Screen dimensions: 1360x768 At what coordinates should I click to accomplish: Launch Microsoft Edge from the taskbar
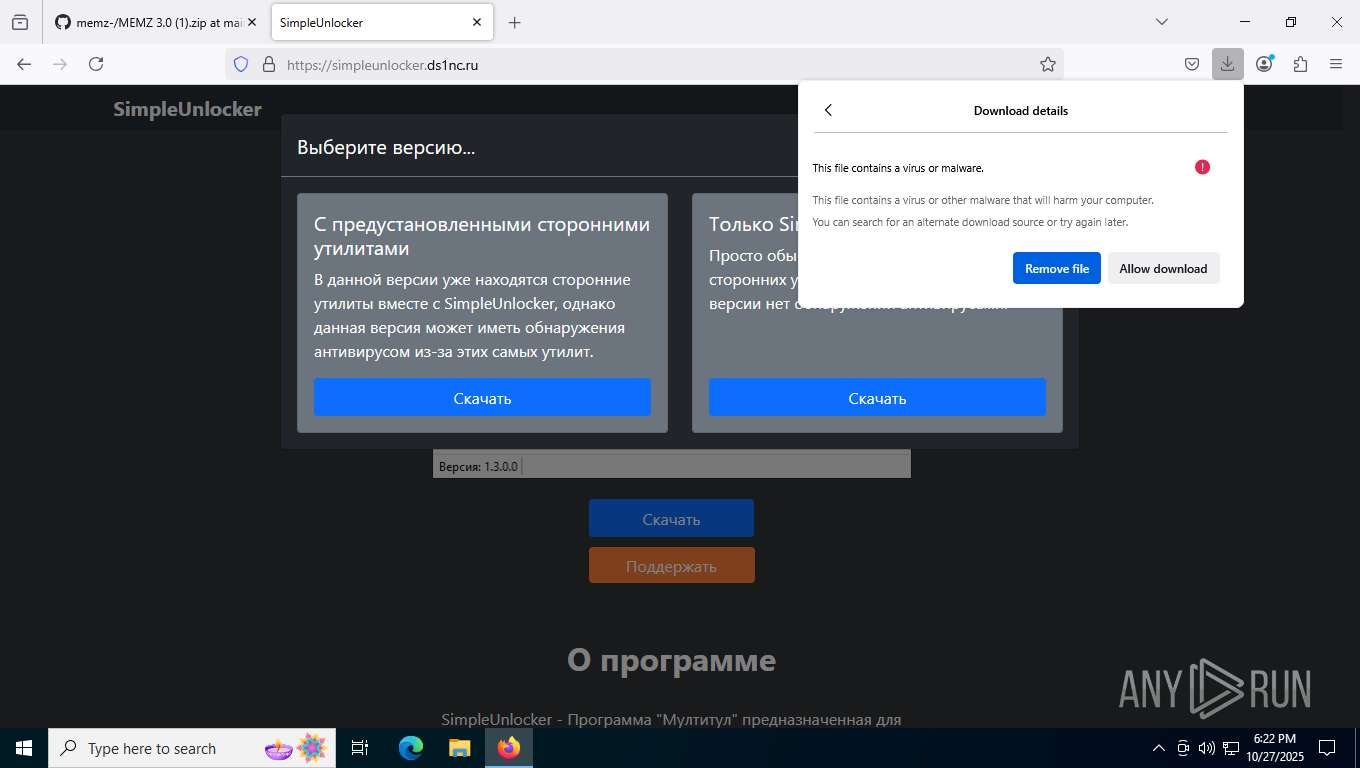pyautogui.click(x=411, y=748)
